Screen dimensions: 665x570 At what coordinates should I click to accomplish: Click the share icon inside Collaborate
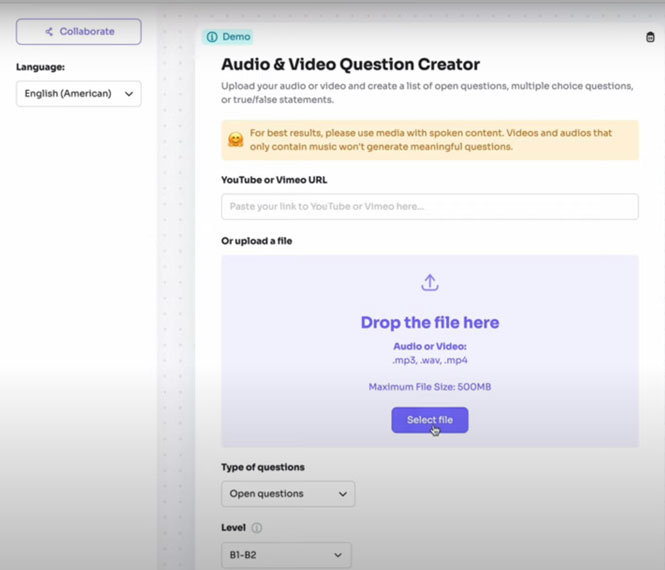pos(49,32)
